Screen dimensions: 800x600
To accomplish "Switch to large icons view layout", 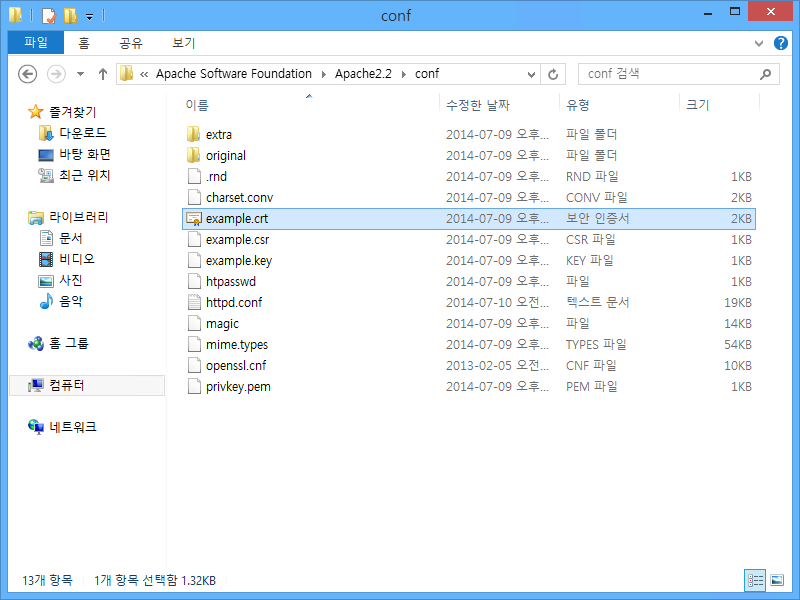I will (777, 580).
